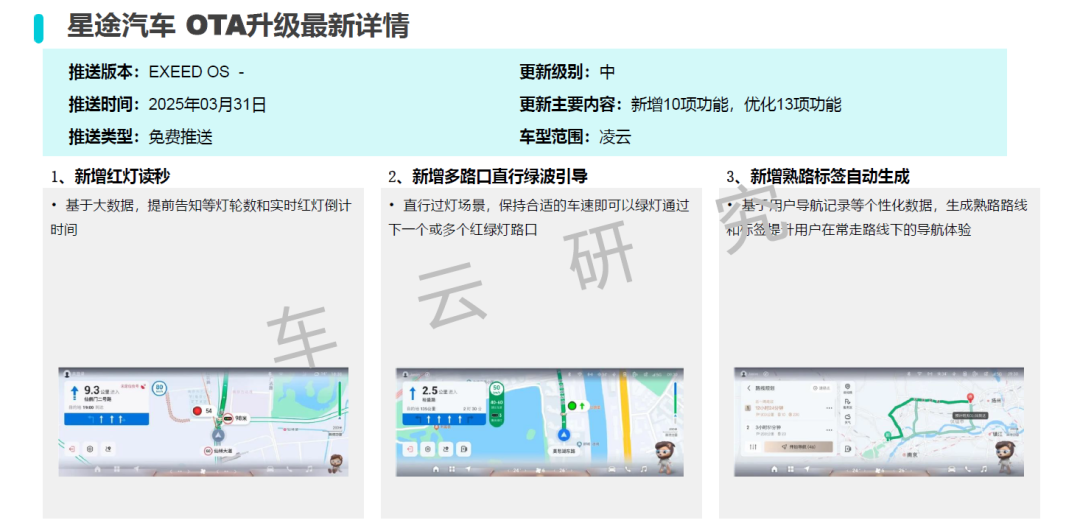Screen dimensions: 1080x523
Task: Click text '推送时间：2025年03月31日'
Action: pos(167,105)
